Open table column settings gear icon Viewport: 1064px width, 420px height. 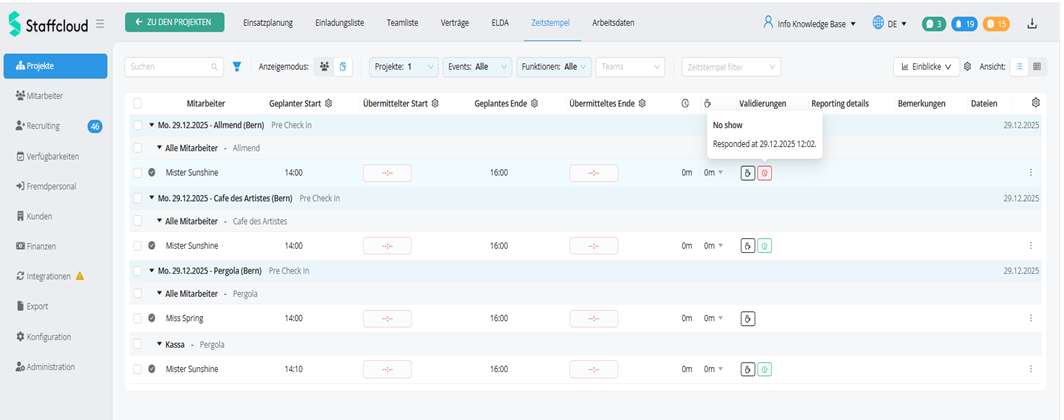point(1036,103)
